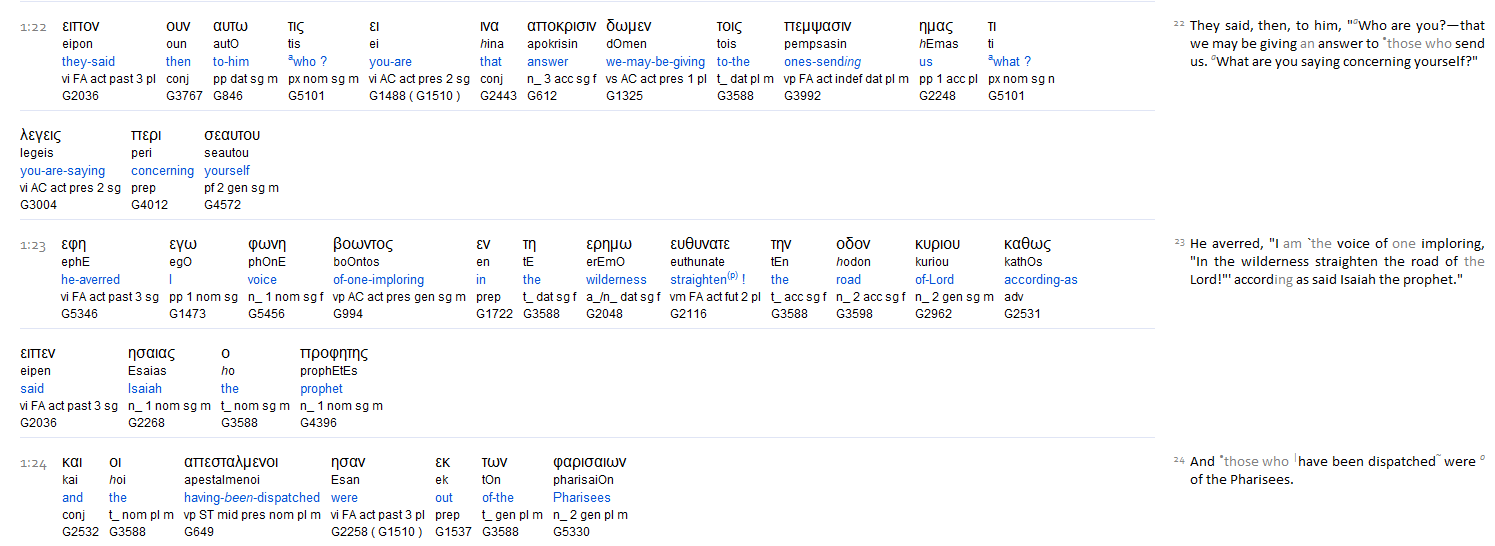This screenshot has width=1495, height=546.
Task: Select the "we-may-be-giving" gloss link
Action: pos(655,61)
